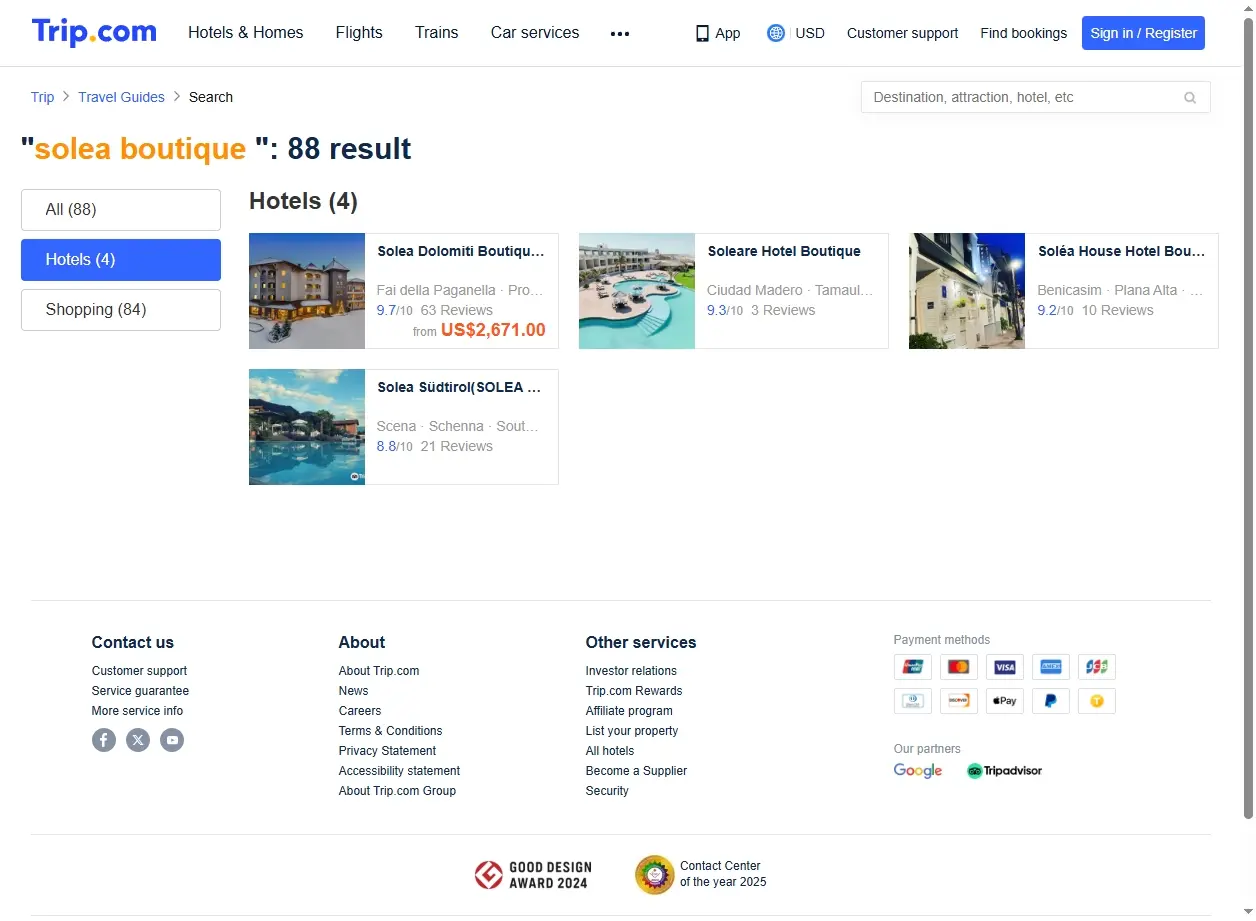
Task: Click the UnionPay payment icon
Action: click(913, 667)
